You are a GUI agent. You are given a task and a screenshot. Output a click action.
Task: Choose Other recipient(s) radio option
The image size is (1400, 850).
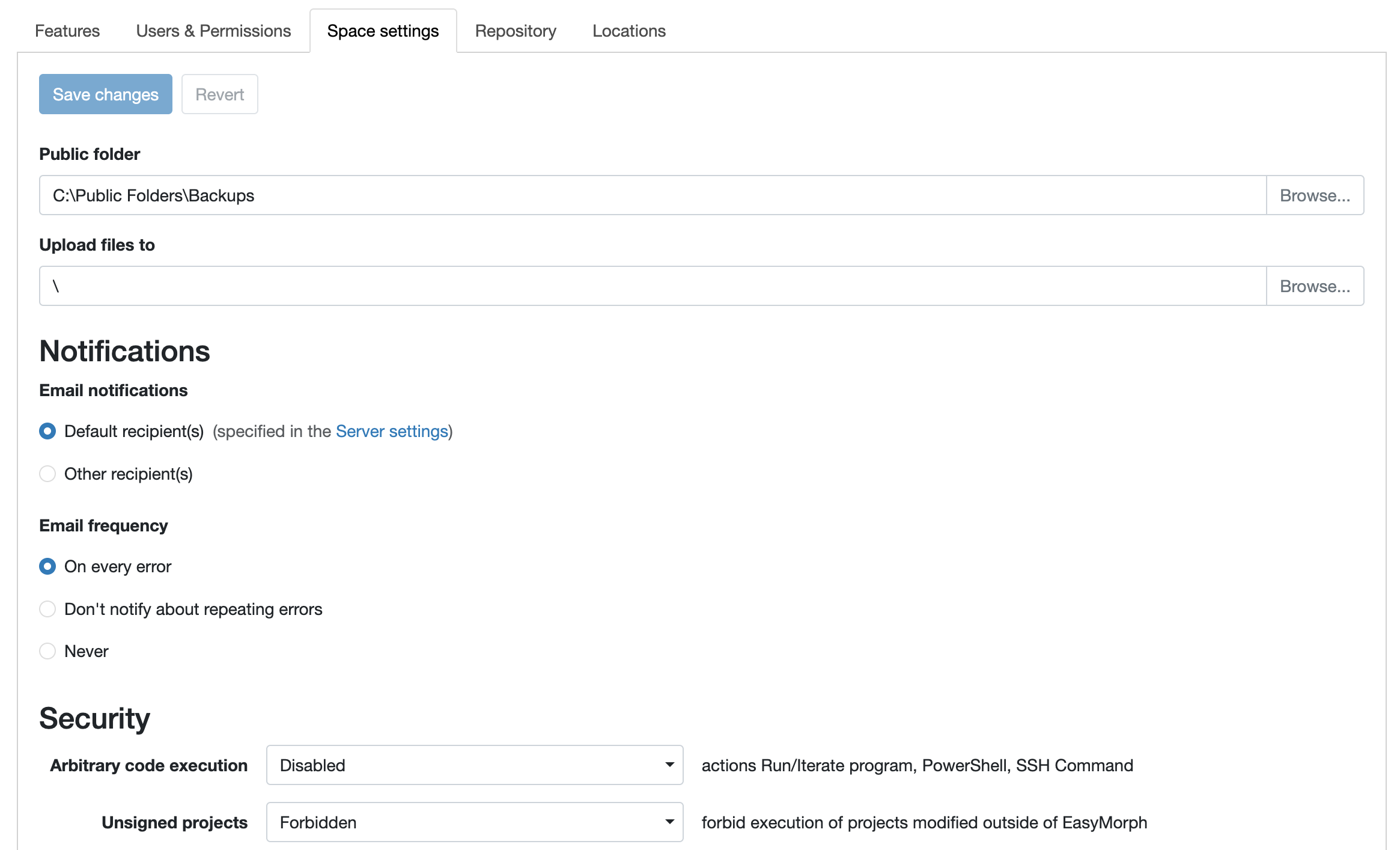tap(47, 474)
